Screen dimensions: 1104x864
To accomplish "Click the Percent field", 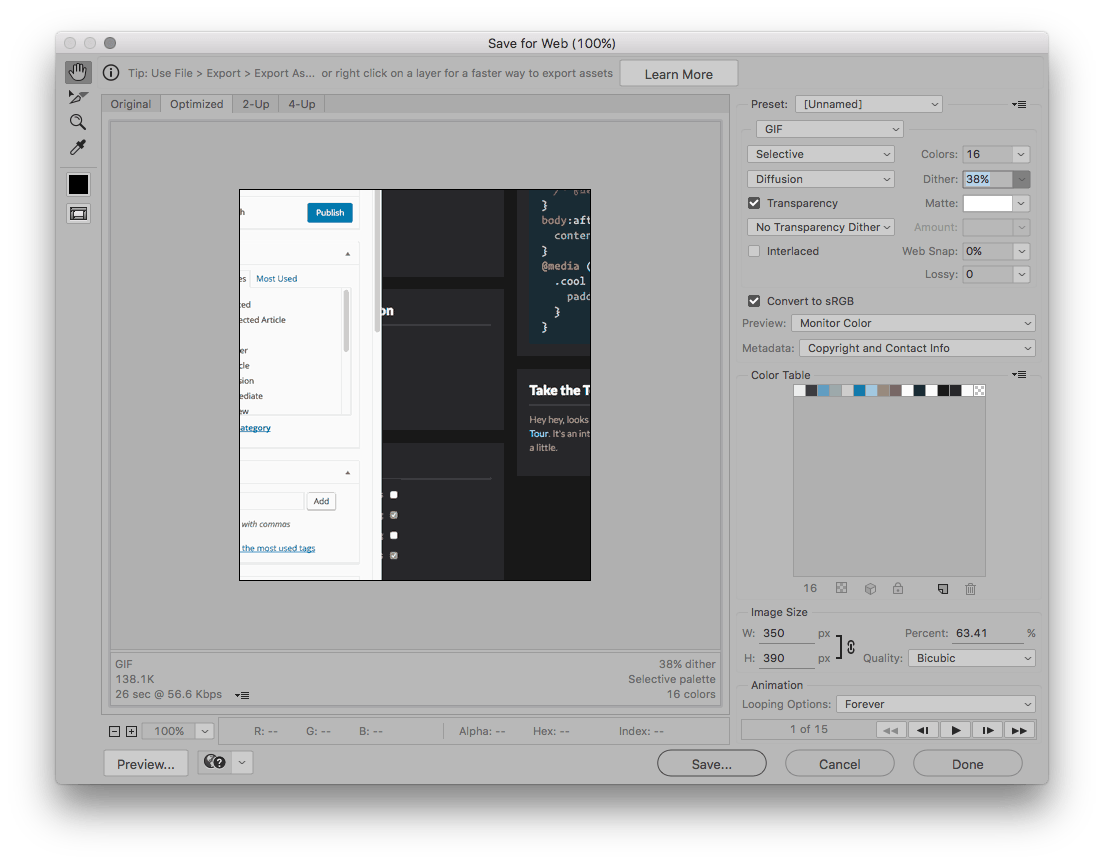I will coord(988,633).
